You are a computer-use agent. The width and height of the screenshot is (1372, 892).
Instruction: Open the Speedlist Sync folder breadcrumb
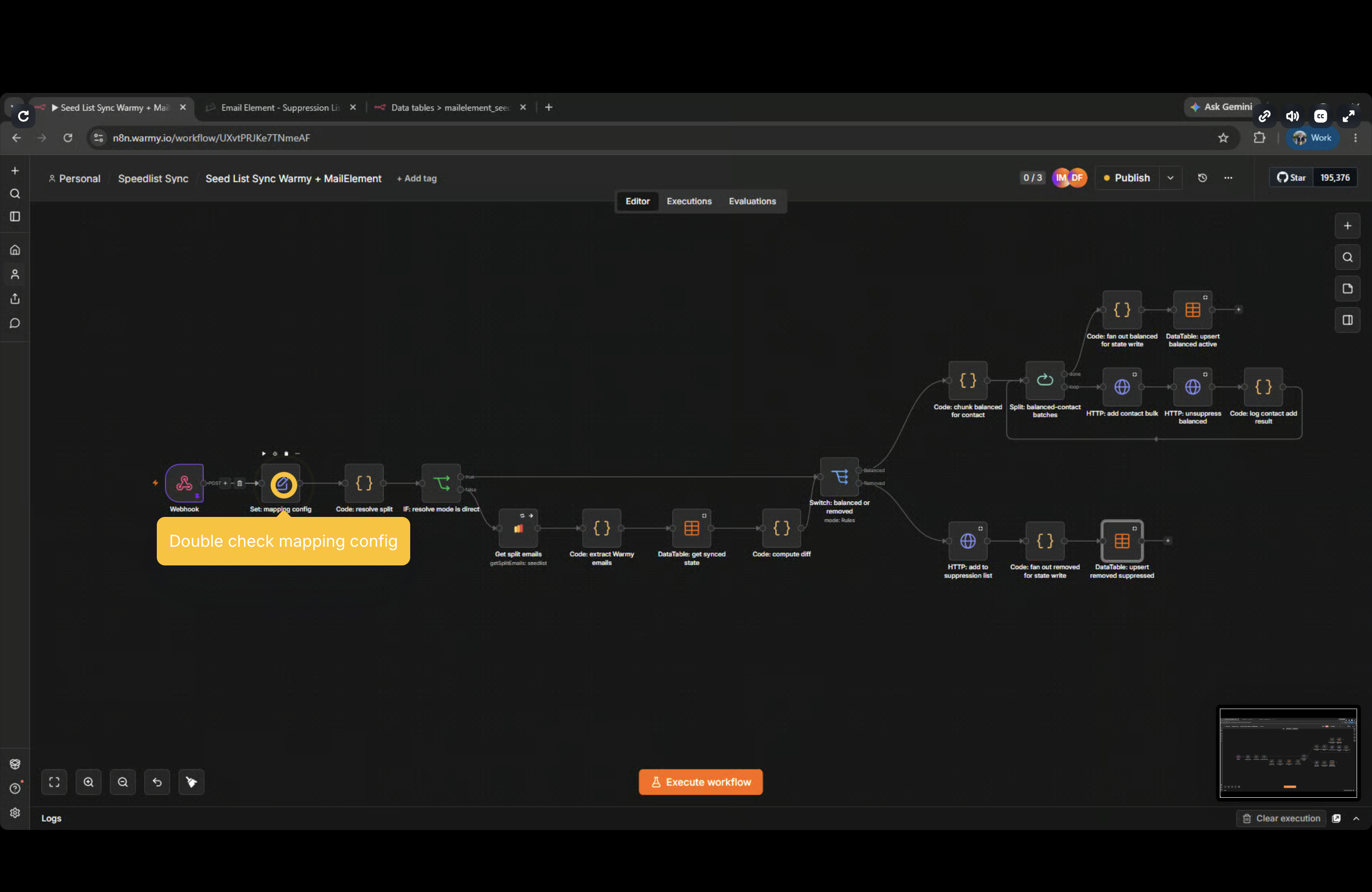(x=153, y=179)
